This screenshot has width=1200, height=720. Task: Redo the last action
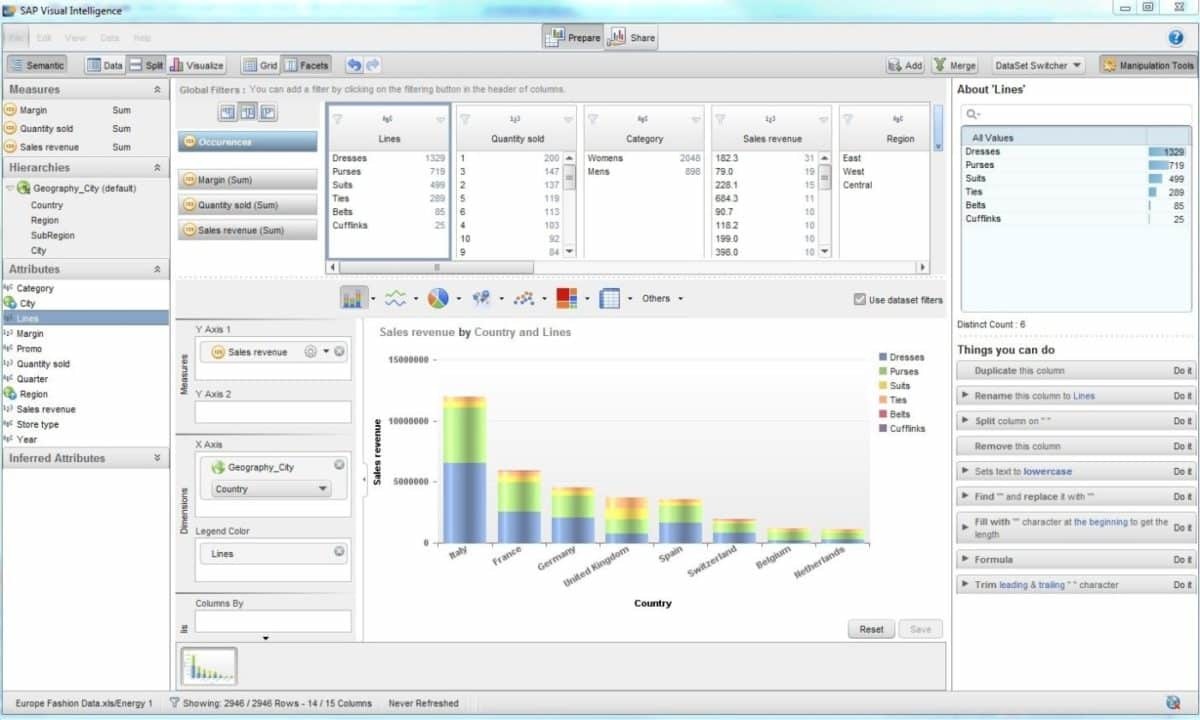pos(373,65)
